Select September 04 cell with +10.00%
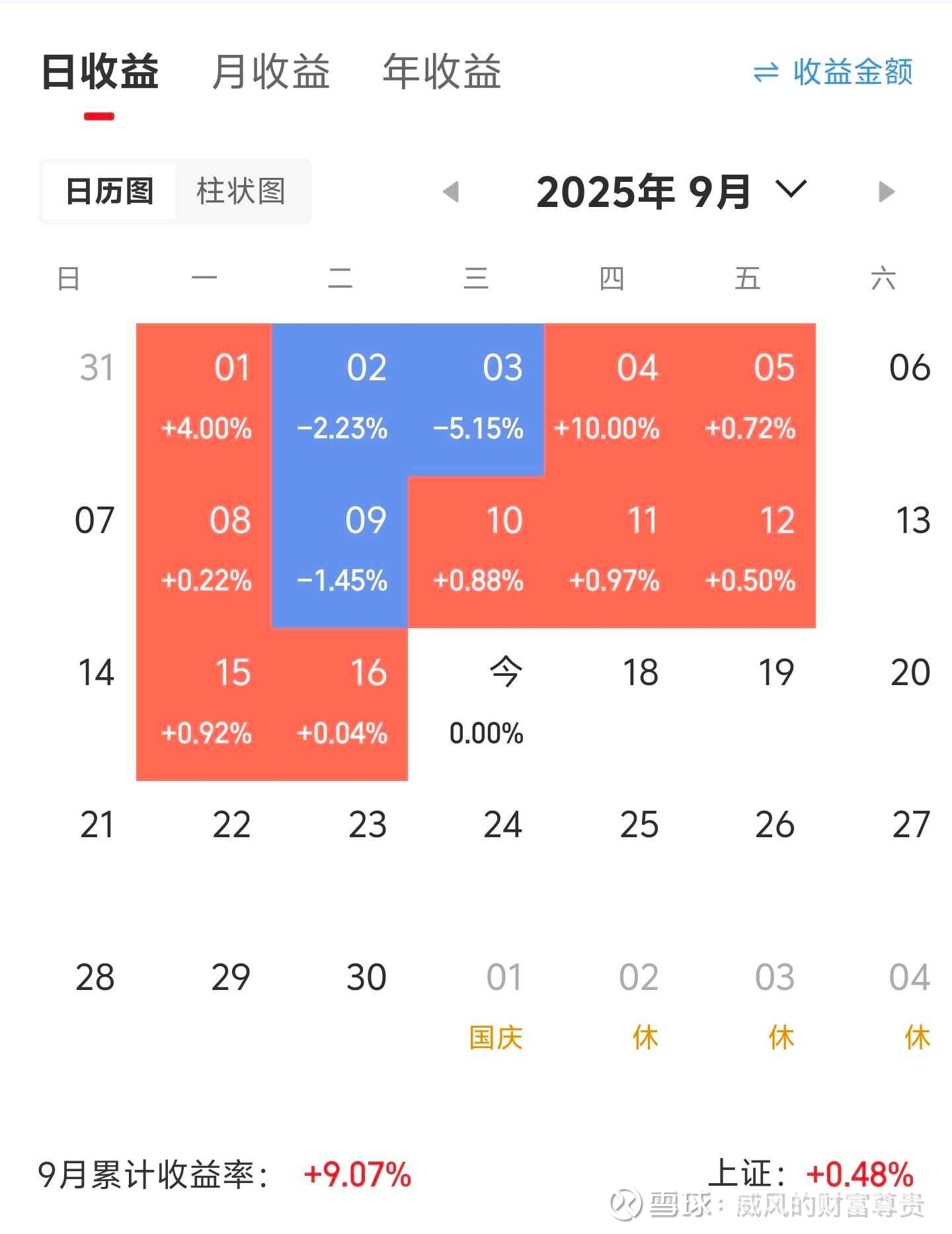Image resolution: width=952 pixels, height=1234 pixels. click(x=612, y=399)
